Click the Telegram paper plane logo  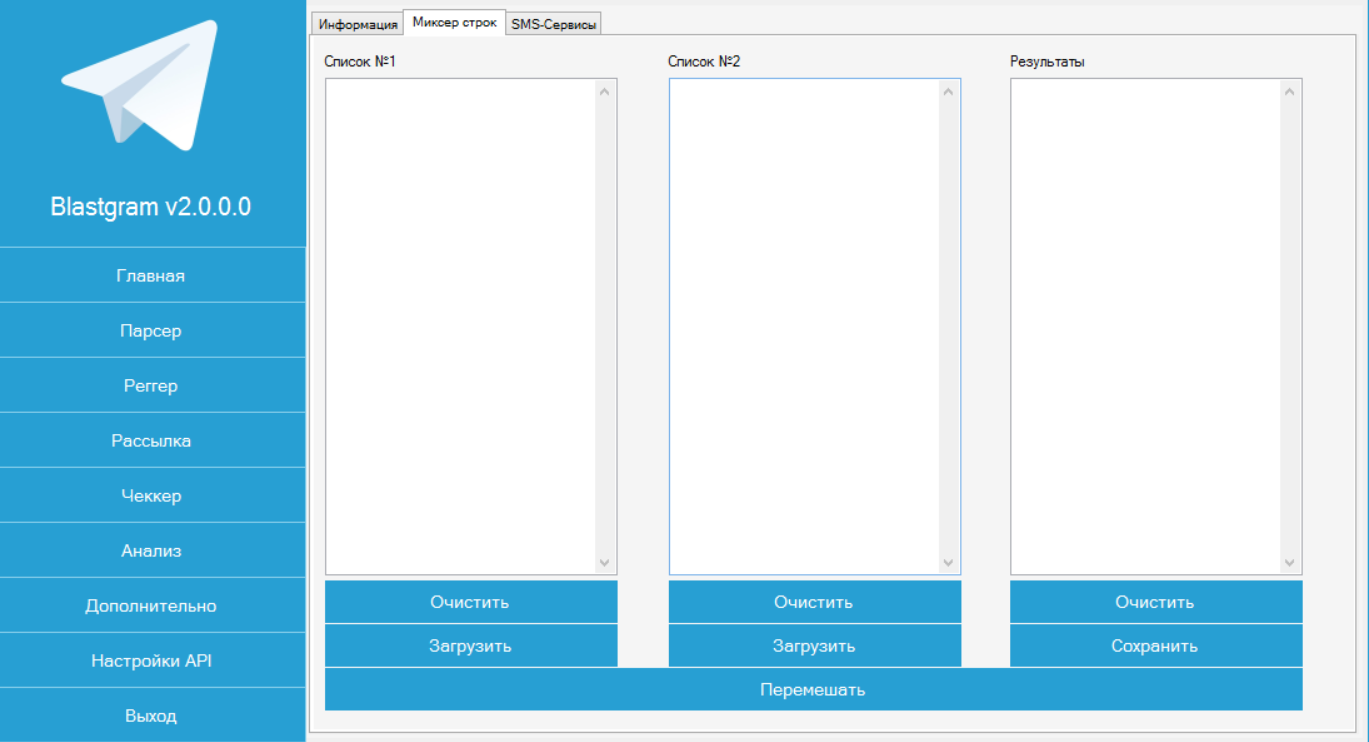click(140, 85)
